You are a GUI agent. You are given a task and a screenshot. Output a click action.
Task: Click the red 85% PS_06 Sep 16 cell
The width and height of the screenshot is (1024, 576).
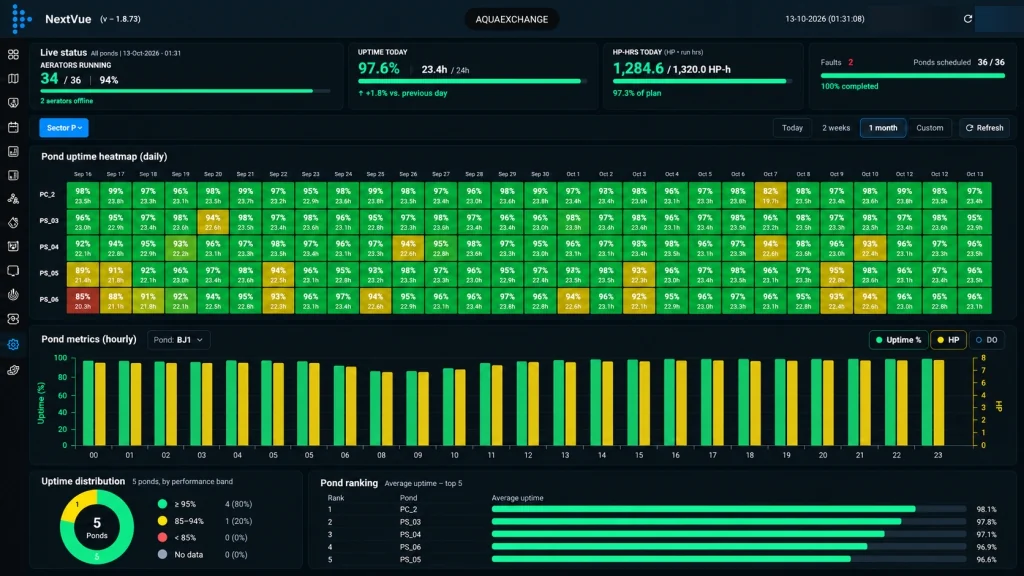[83, 300]
